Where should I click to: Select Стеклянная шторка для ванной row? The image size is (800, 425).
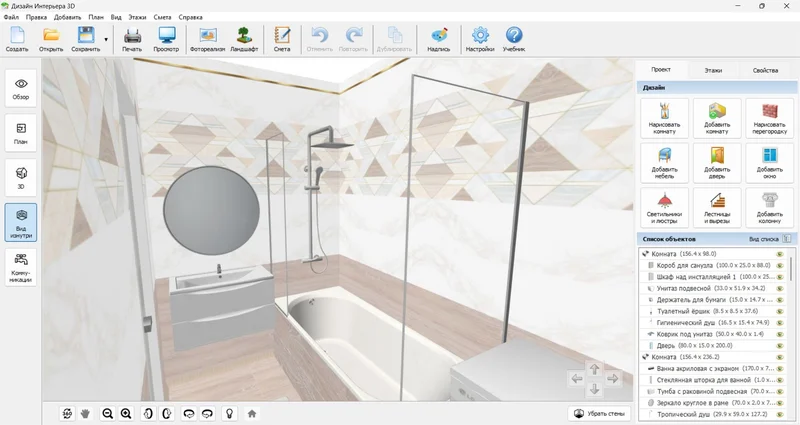(x=712, y=380)
